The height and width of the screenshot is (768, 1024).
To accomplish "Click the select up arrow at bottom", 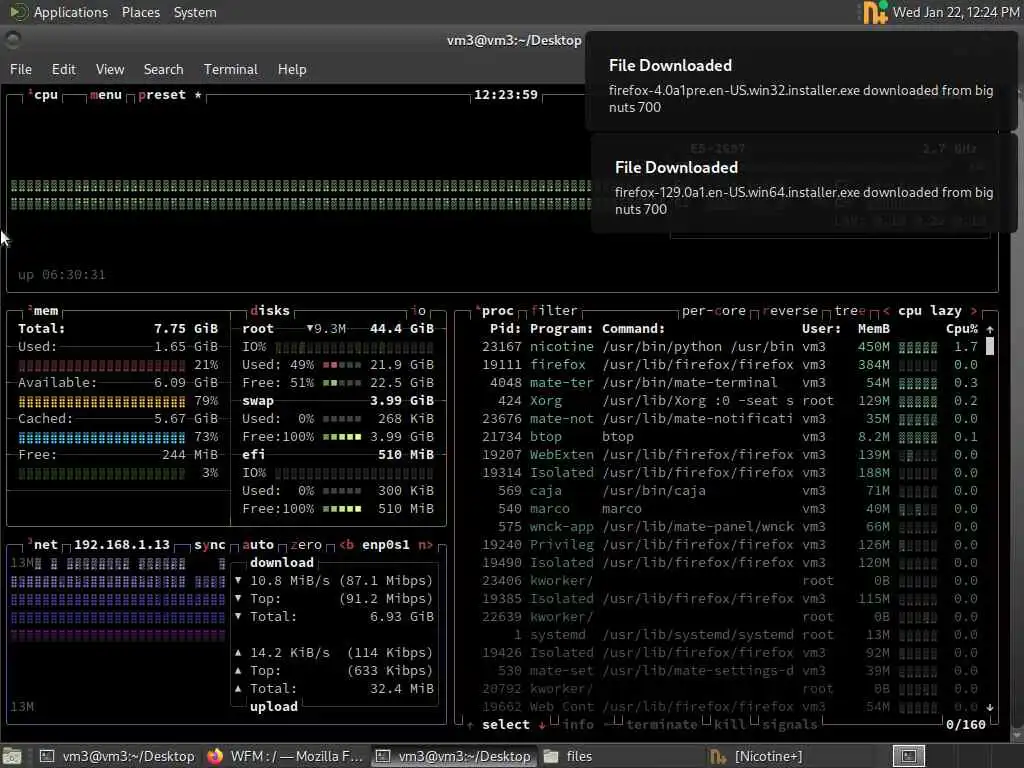I will click(x=470, y=725).
